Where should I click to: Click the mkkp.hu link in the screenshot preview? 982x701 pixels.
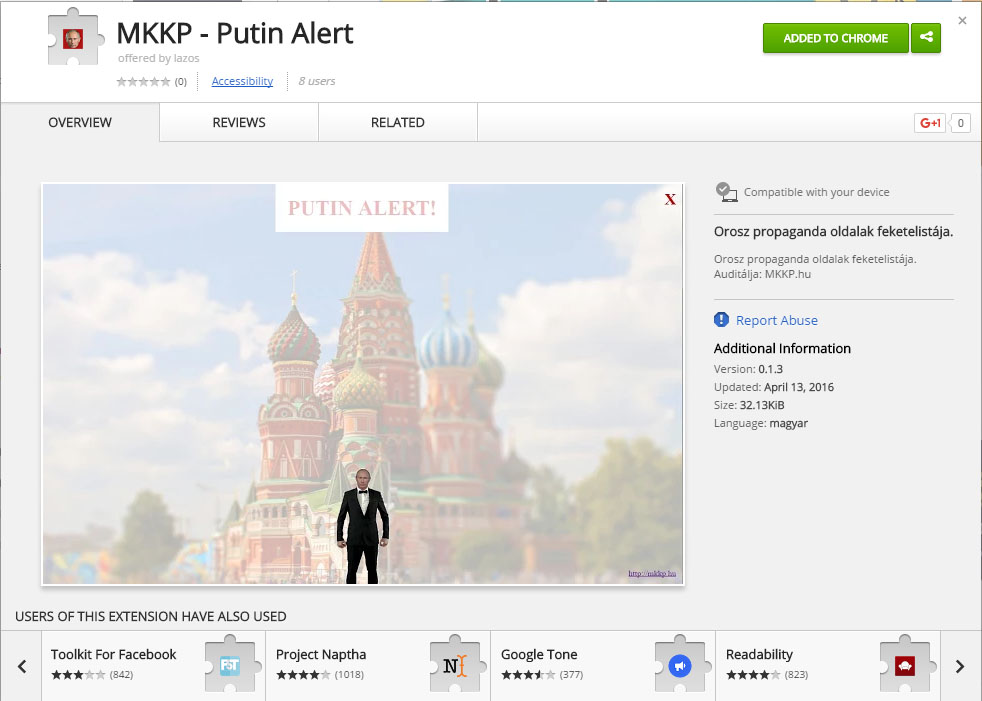click(652, 573)
